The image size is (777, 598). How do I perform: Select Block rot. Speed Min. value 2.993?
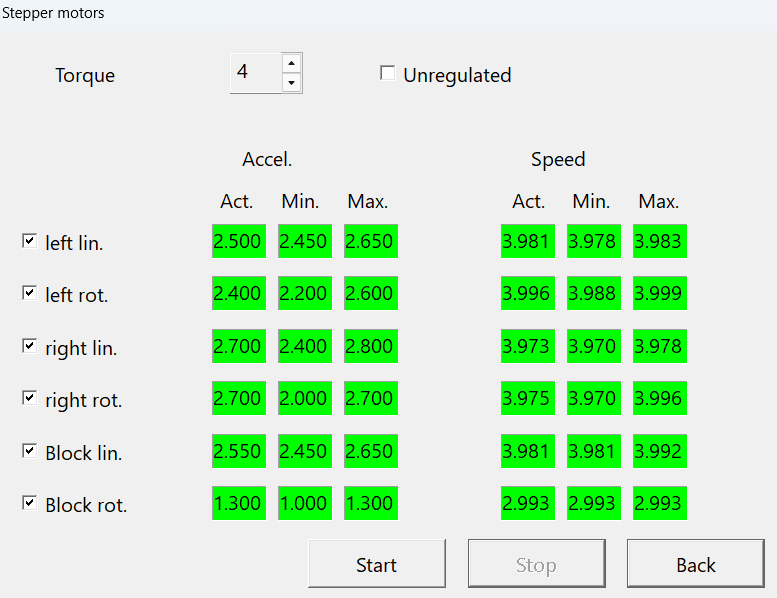tap(594, 503)
